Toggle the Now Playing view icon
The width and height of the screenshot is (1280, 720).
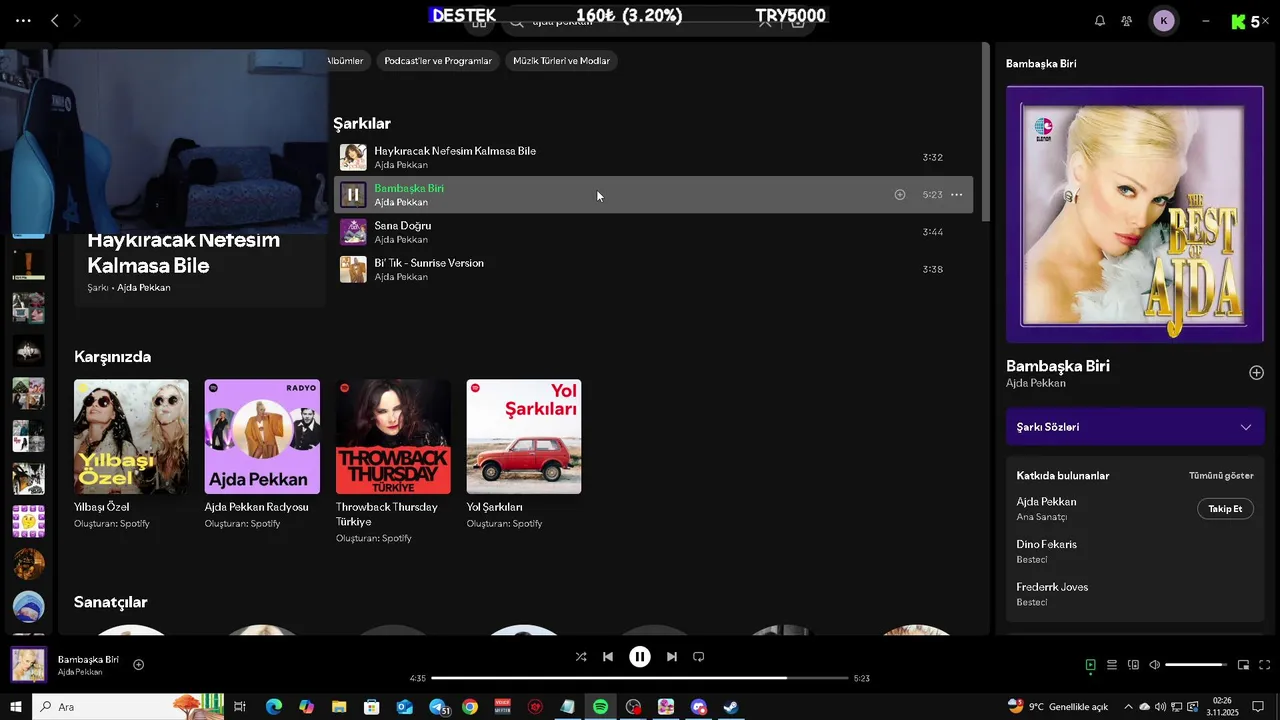tap(1090, 665)
